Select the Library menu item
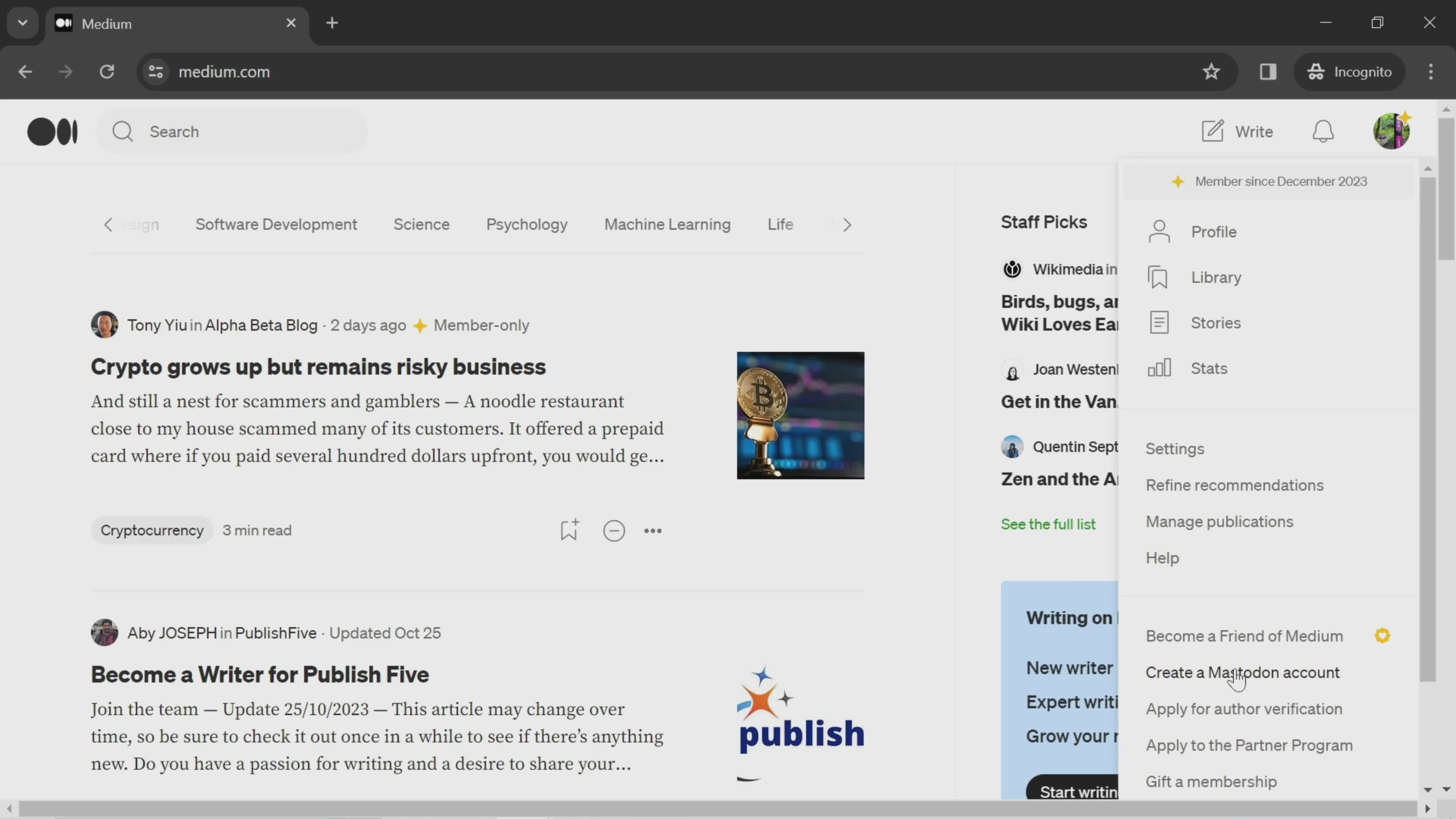The image size is (1456, 819). click(1216, 277)
